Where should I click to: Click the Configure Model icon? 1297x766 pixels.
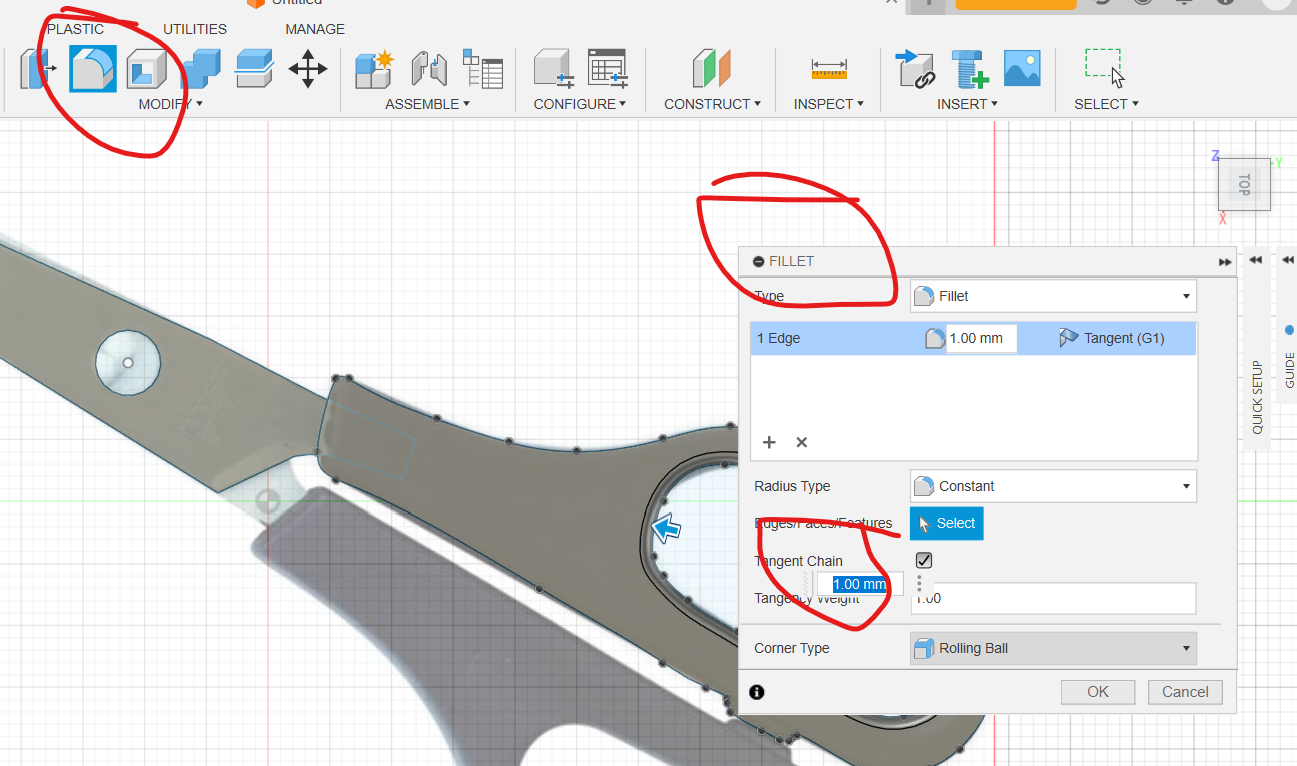(x=553, y=69)
